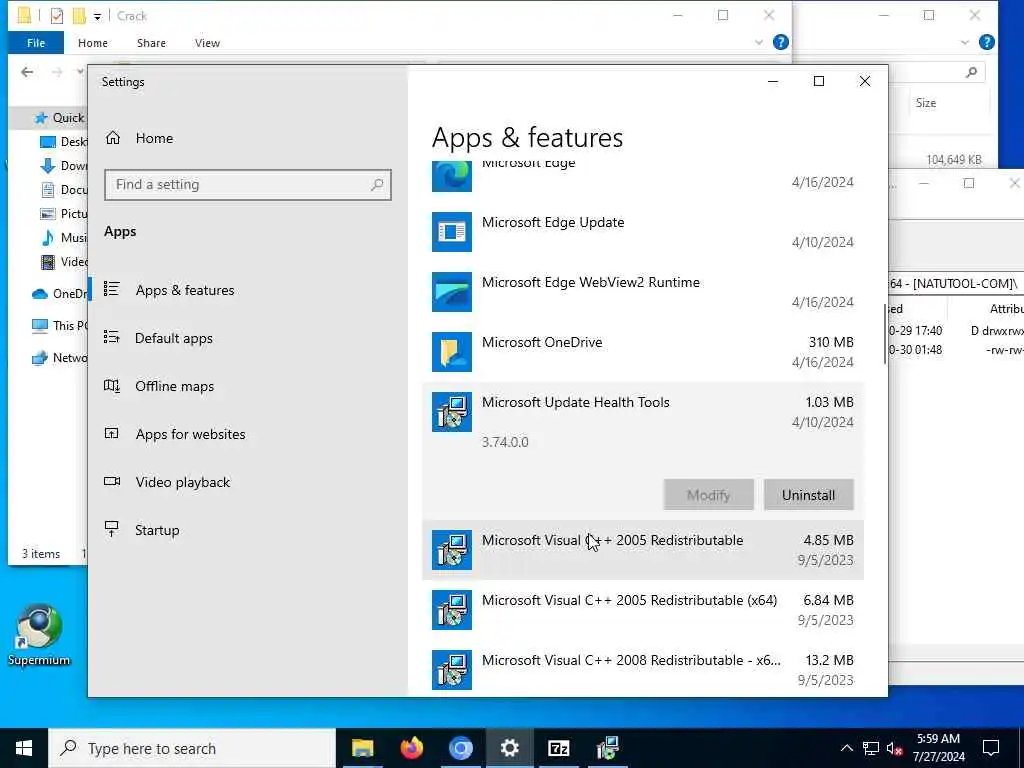
Task: Launch Firefox from the taskbar
Action: tap(411, 748)
